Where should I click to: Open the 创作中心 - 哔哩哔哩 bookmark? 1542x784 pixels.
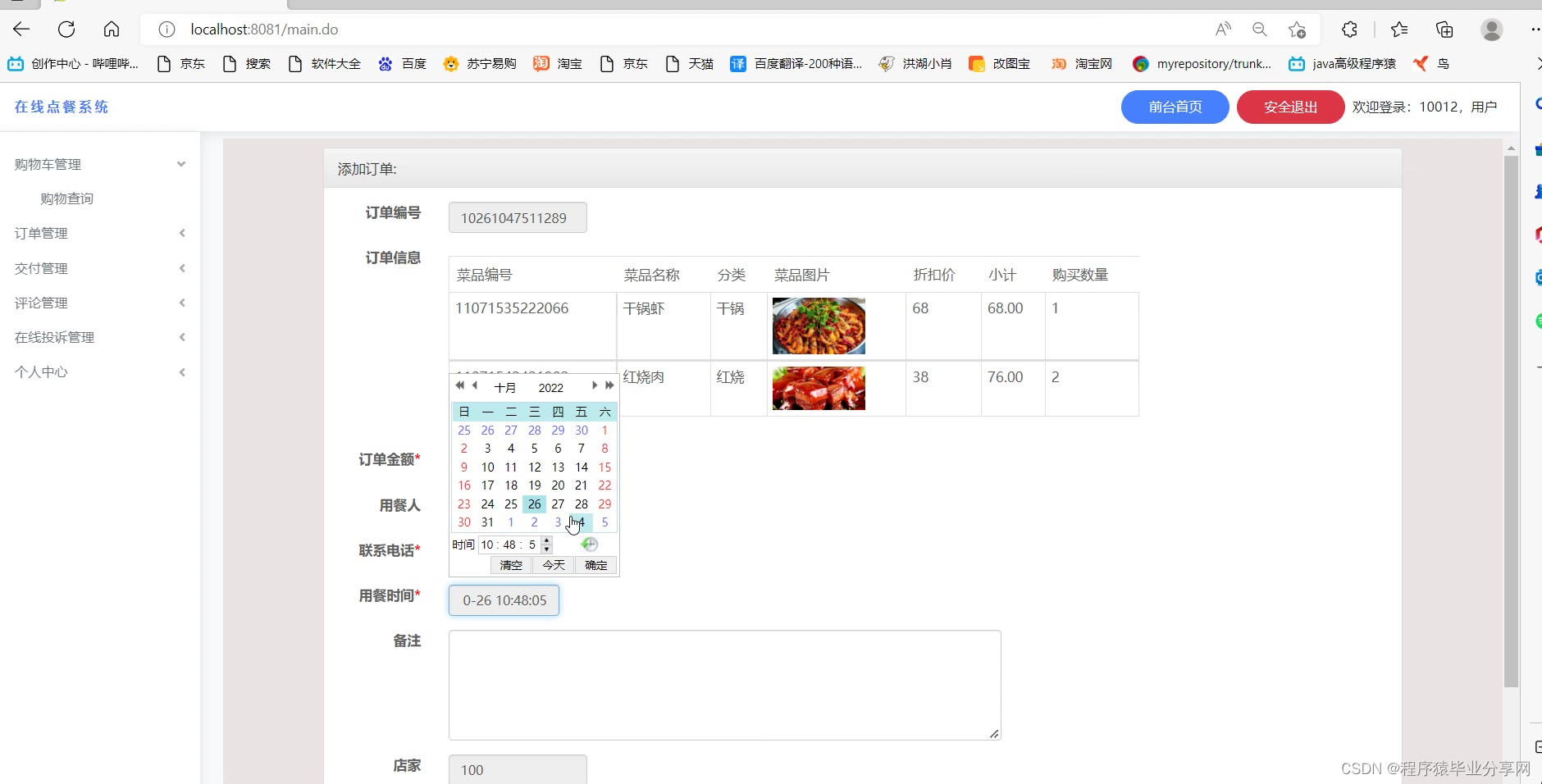(x=73, y=63)
